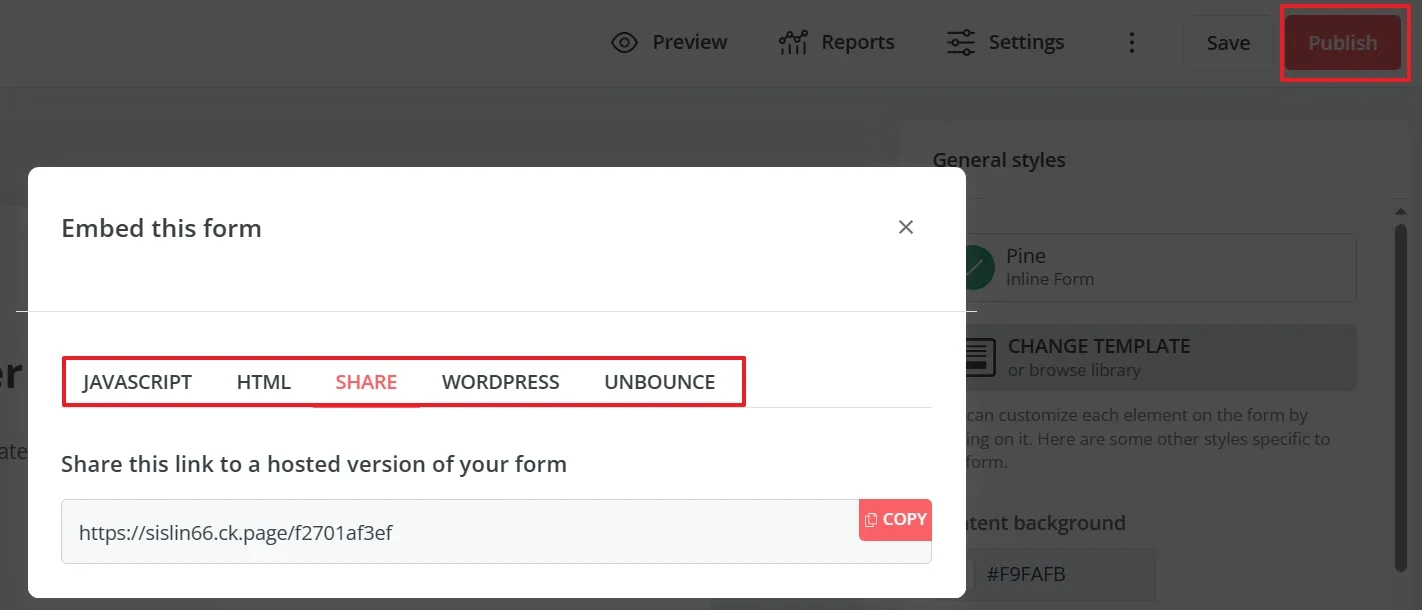Open the Reports page
The height and width of the screenshot is (610, 1422).
[x=836, y=42]
